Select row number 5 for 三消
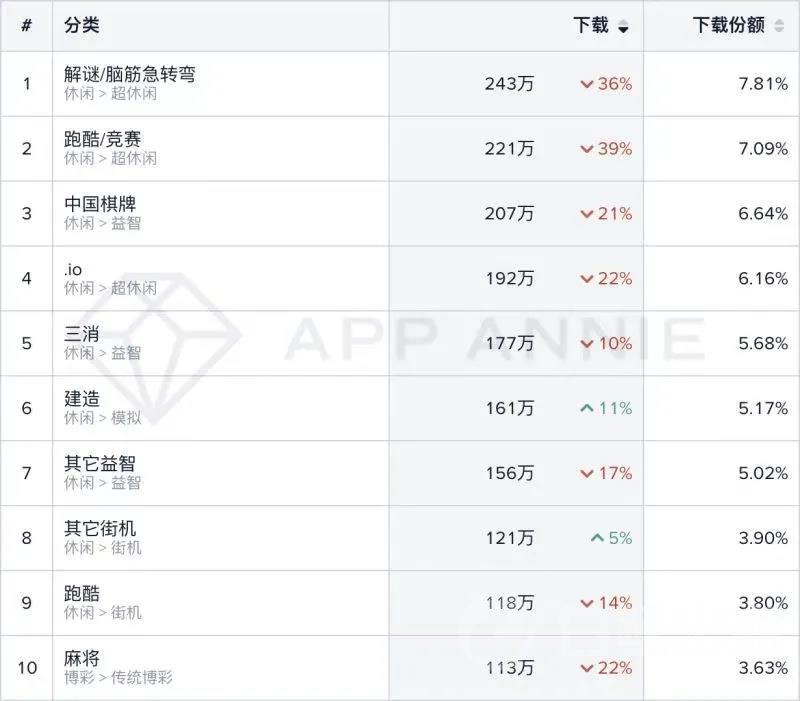 26,343
